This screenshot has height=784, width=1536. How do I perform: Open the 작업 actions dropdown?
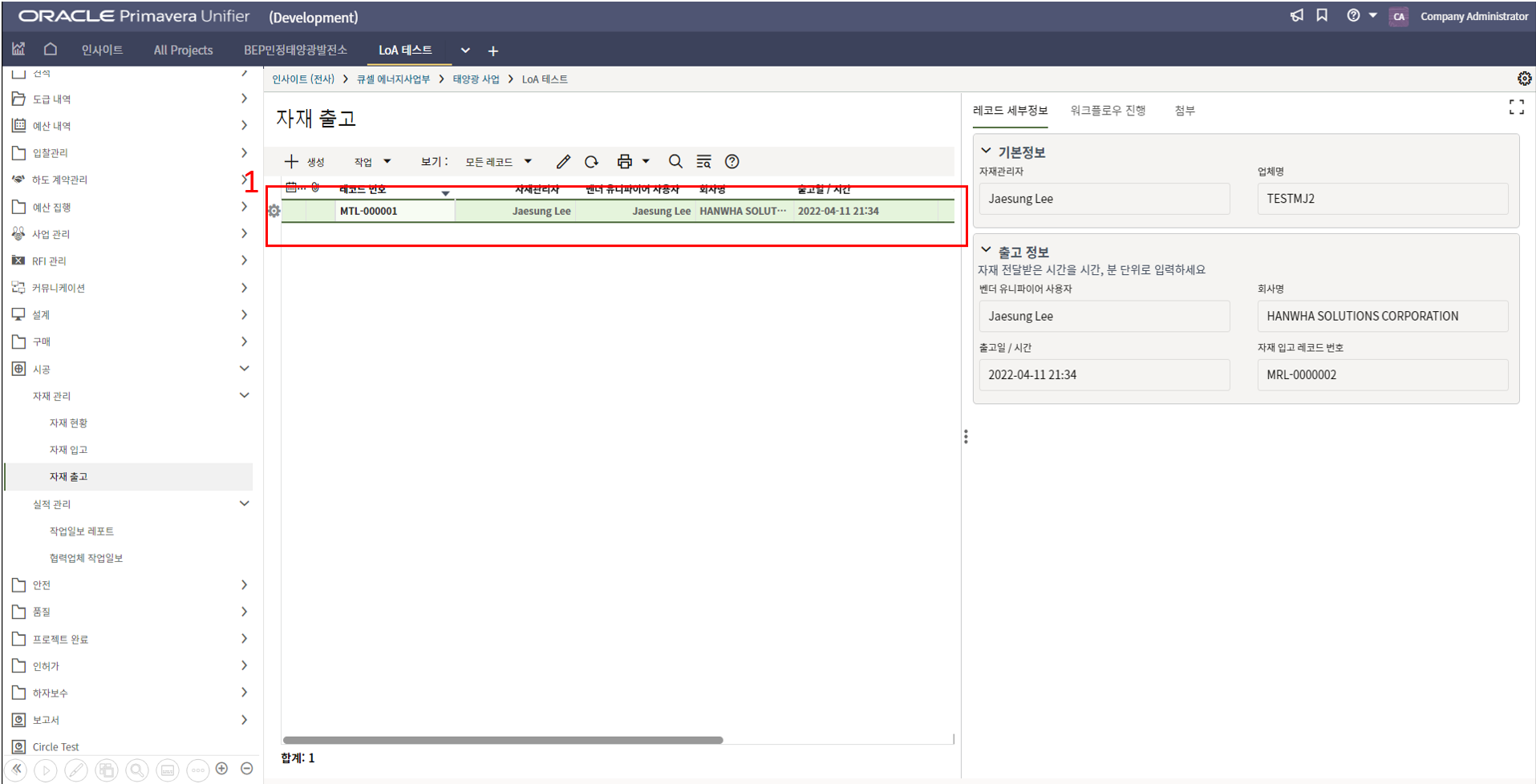pyautogui.click(x=372, y=162)
